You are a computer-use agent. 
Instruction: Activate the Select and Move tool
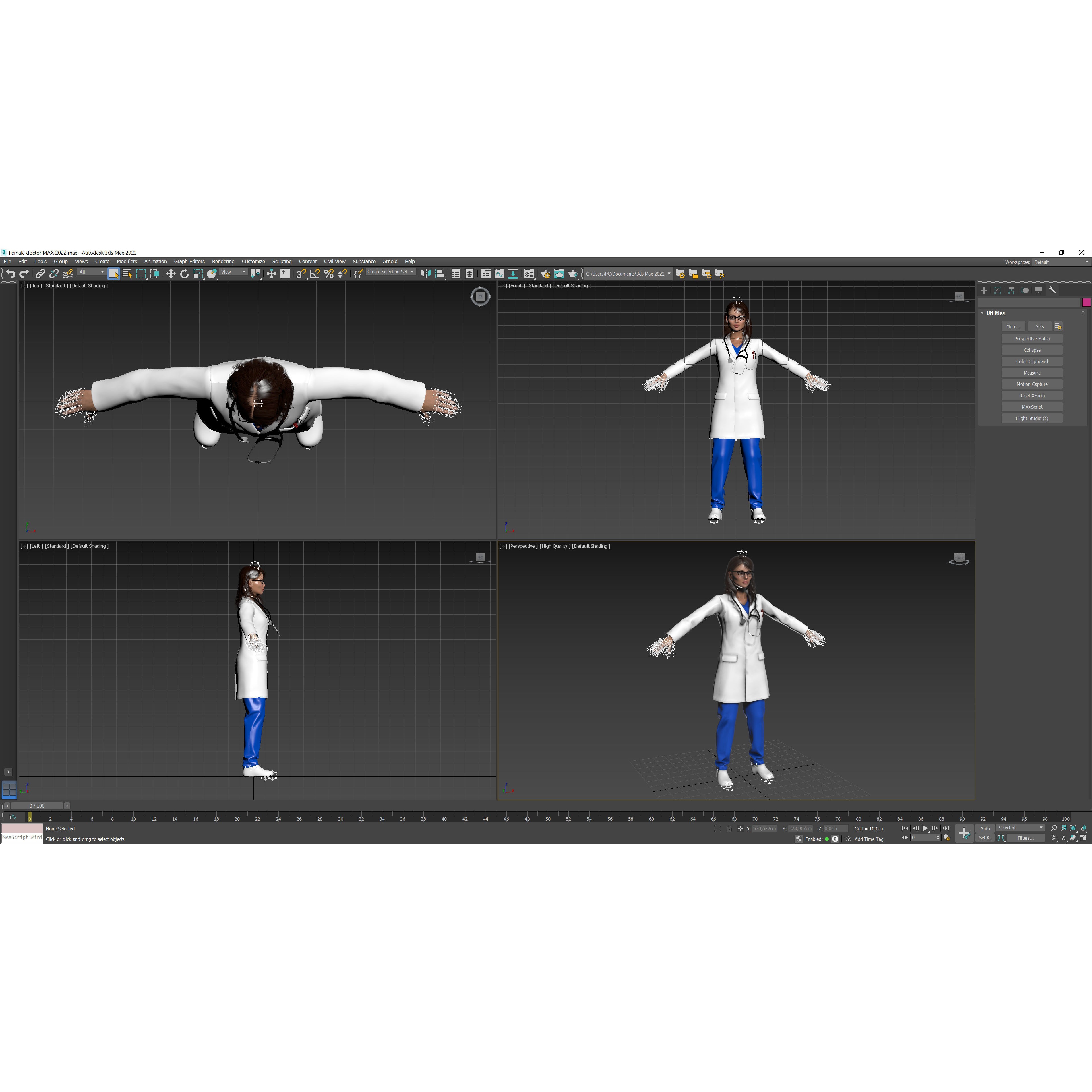(x=171, y=274)
